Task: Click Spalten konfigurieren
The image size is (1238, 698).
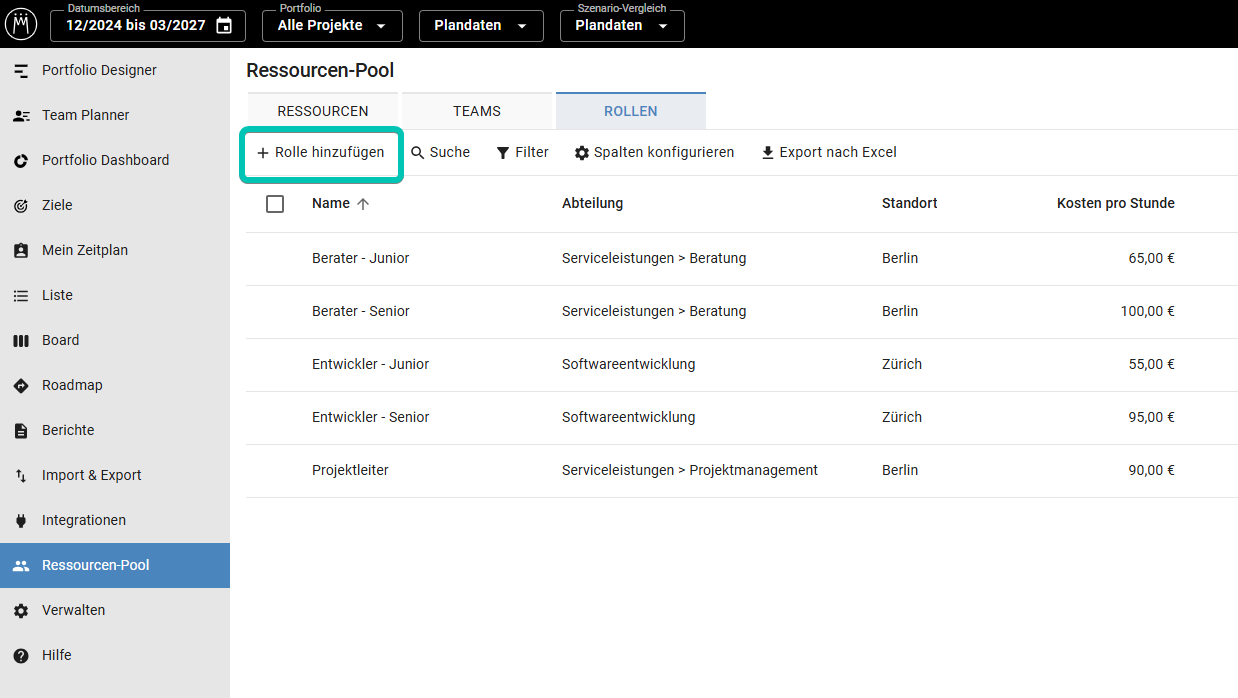Action: tap(654, 153)
